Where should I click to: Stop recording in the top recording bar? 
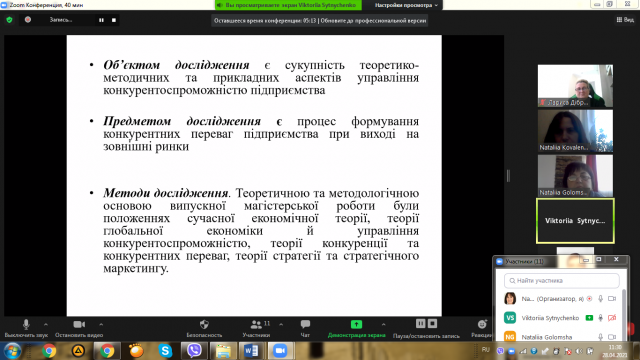point(114,20)
